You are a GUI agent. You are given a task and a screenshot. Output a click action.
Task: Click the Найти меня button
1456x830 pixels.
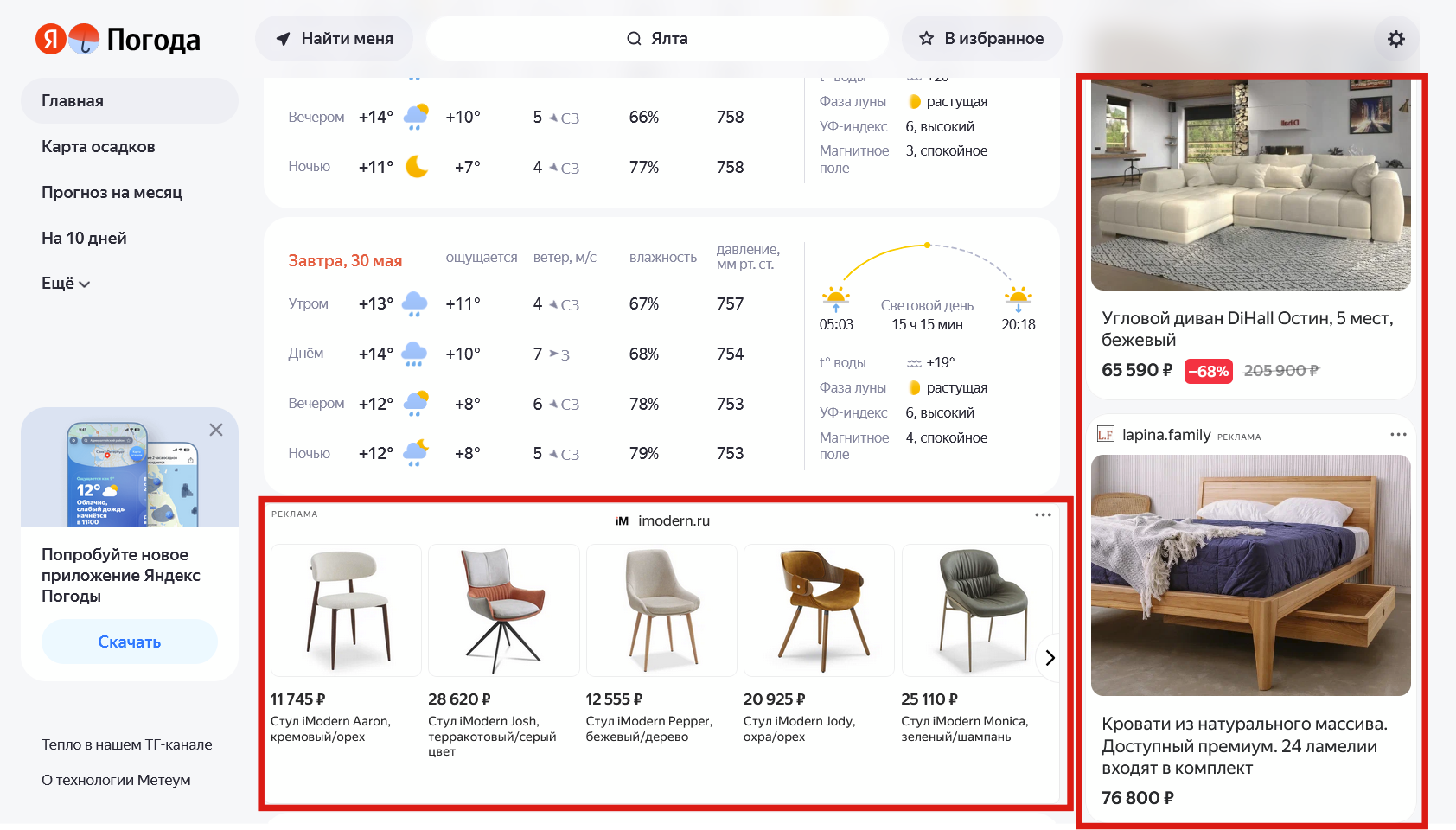click(334, 39)
